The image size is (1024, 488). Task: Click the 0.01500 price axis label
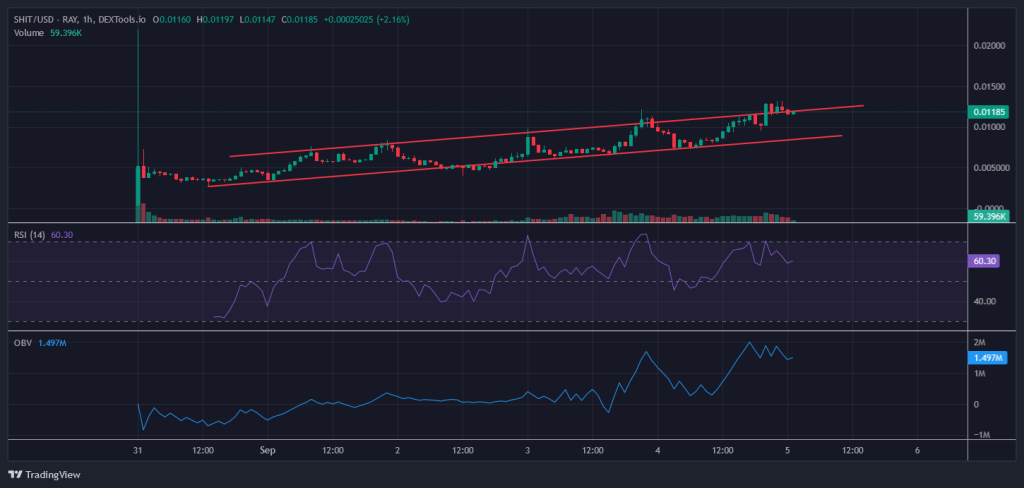point(987,86)
